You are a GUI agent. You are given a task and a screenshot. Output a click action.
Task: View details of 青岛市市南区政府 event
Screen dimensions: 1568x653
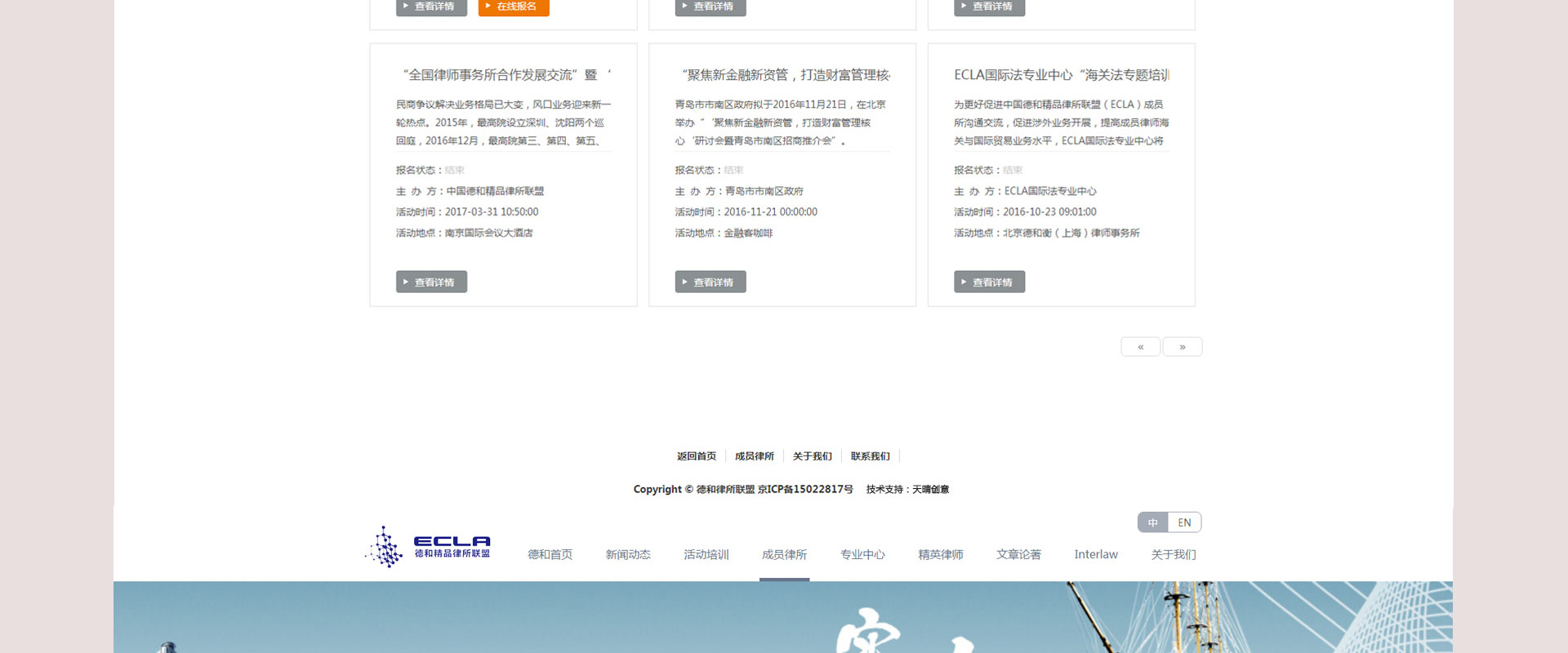coord(710,282)
